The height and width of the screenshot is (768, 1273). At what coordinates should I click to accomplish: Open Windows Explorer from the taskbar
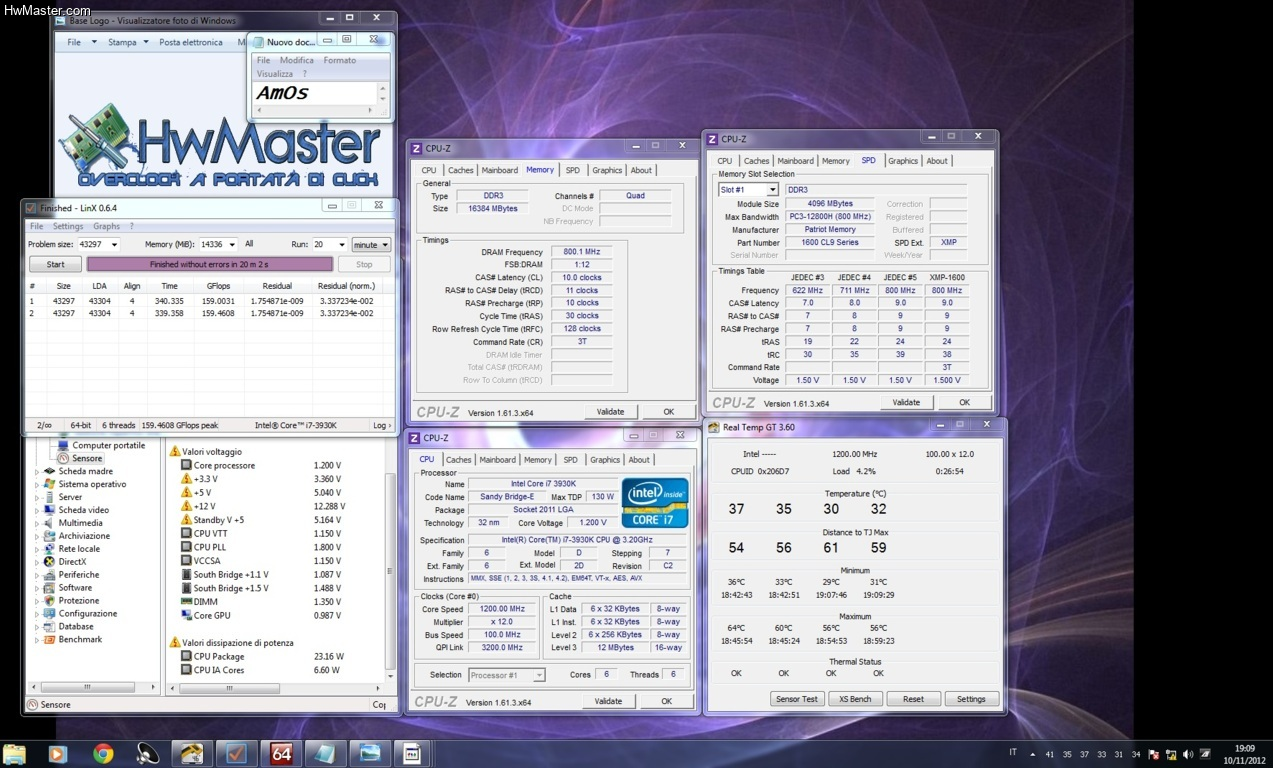pyautogui.click(x=14, y=754)
